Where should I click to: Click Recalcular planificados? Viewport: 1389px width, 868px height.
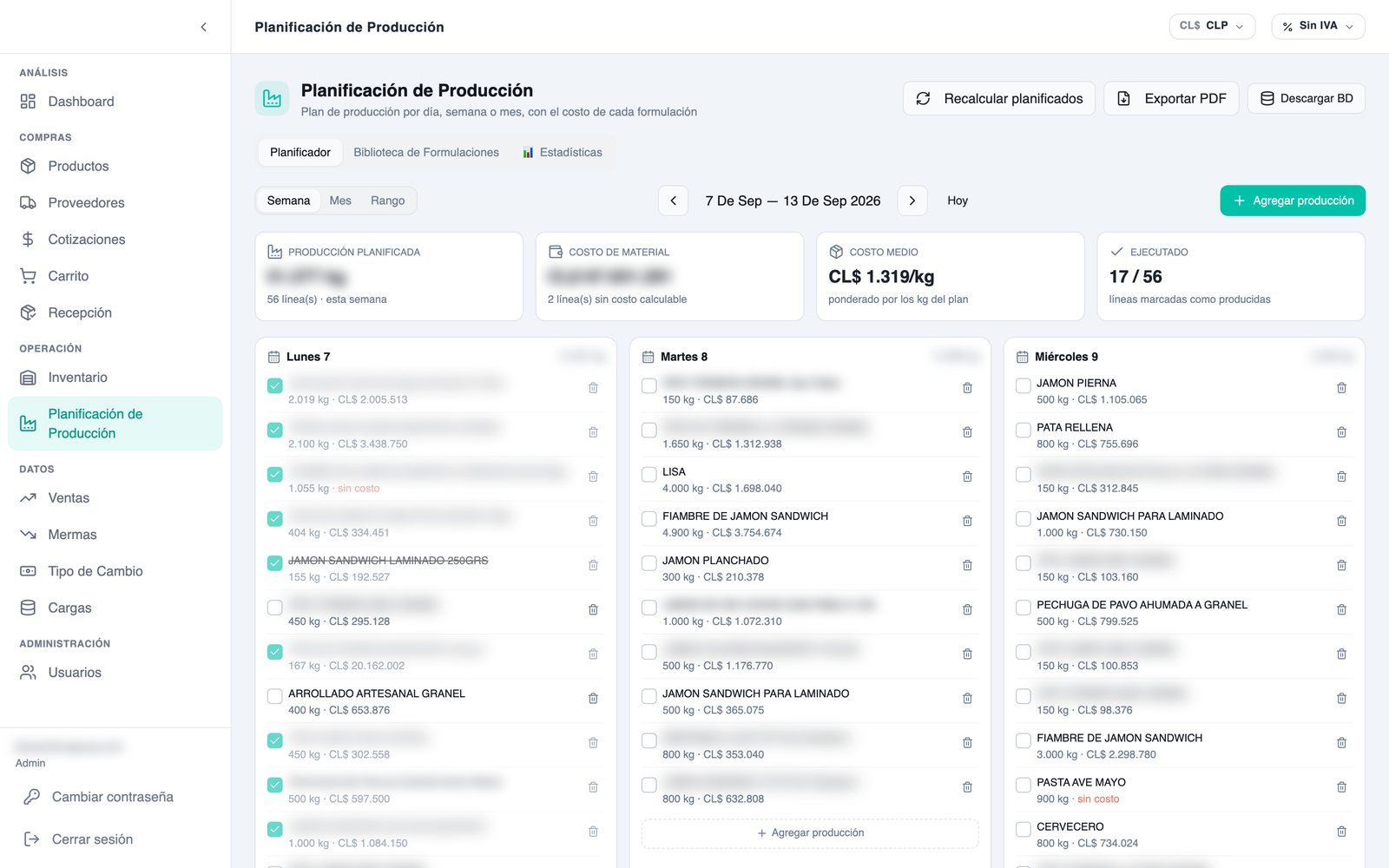tap(999, 98)
